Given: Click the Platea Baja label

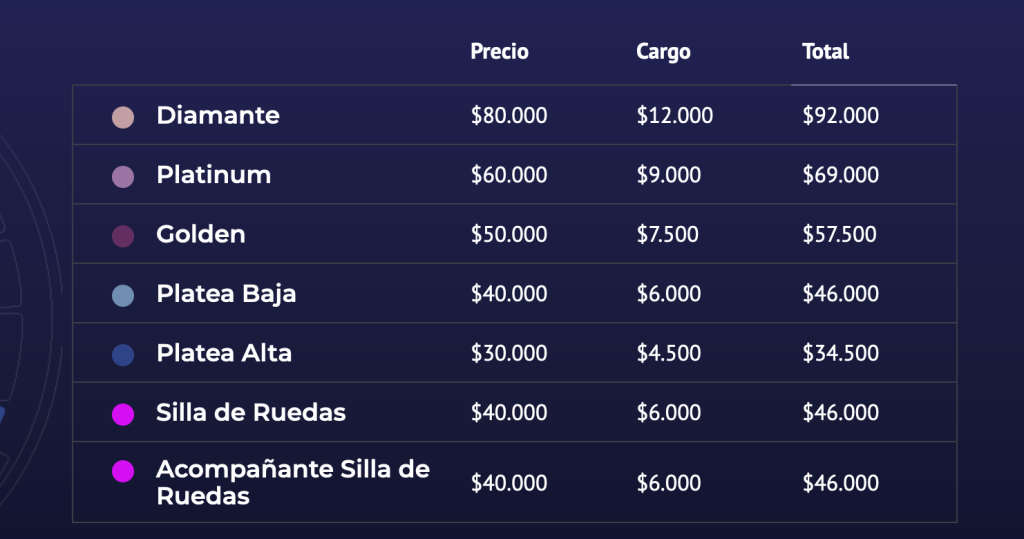Looking at the screenshot, I should click(226, 294).
